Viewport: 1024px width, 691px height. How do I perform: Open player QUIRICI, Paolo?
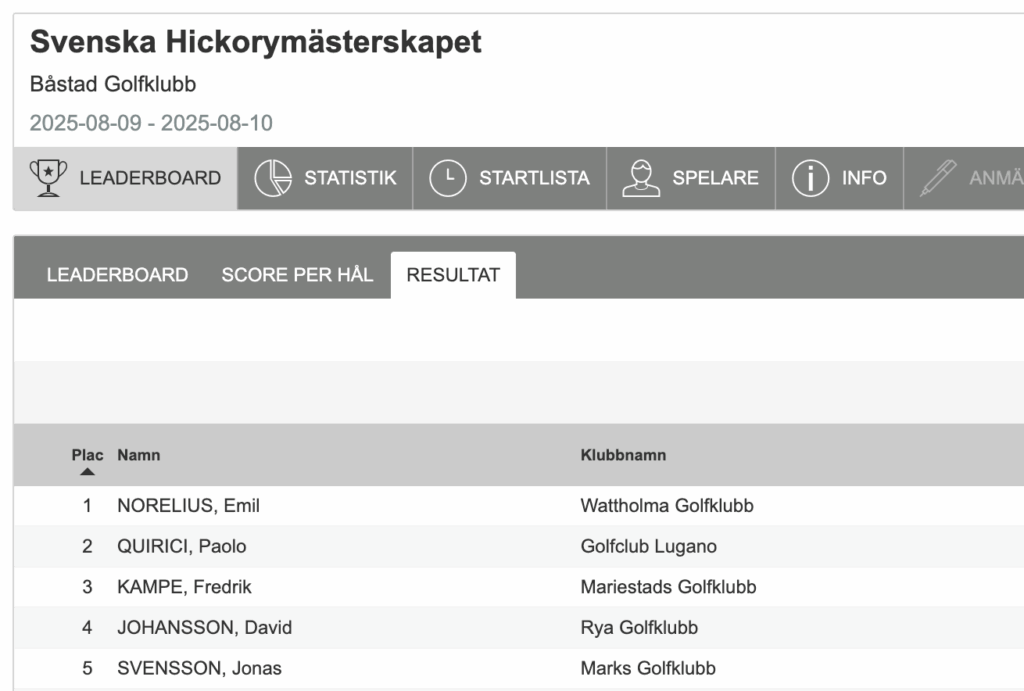(182, 546)
